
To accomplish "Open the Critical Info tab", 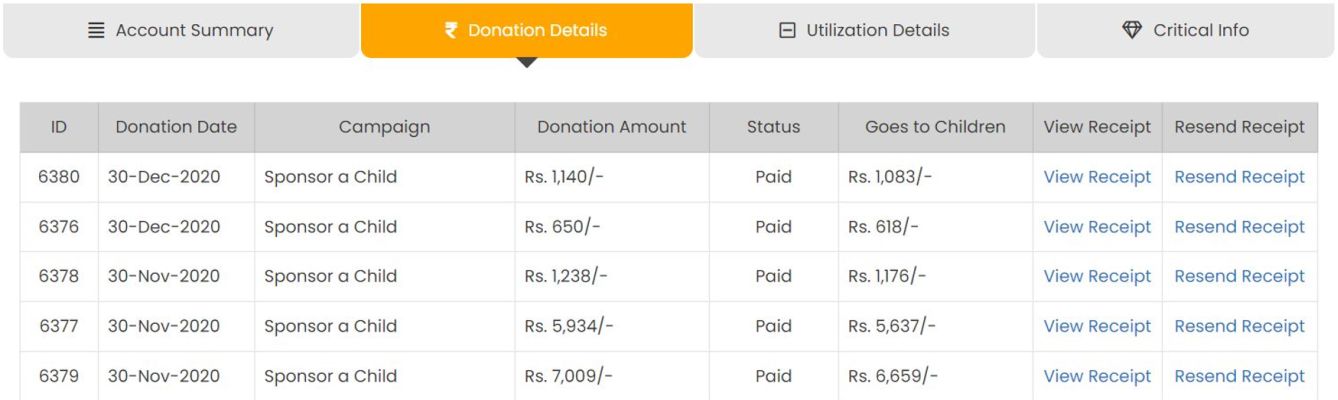I will pos(1186,30).
